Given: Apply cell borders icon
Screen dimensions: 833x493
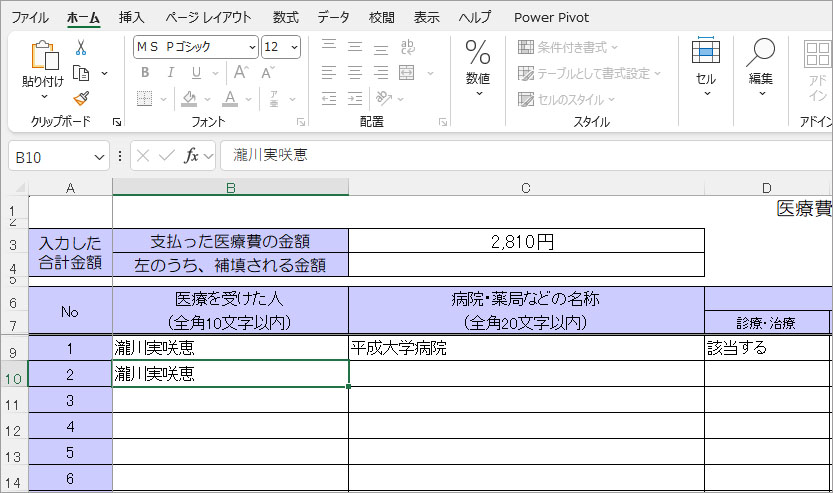Looking at the screenshot, I should point(144,98).
